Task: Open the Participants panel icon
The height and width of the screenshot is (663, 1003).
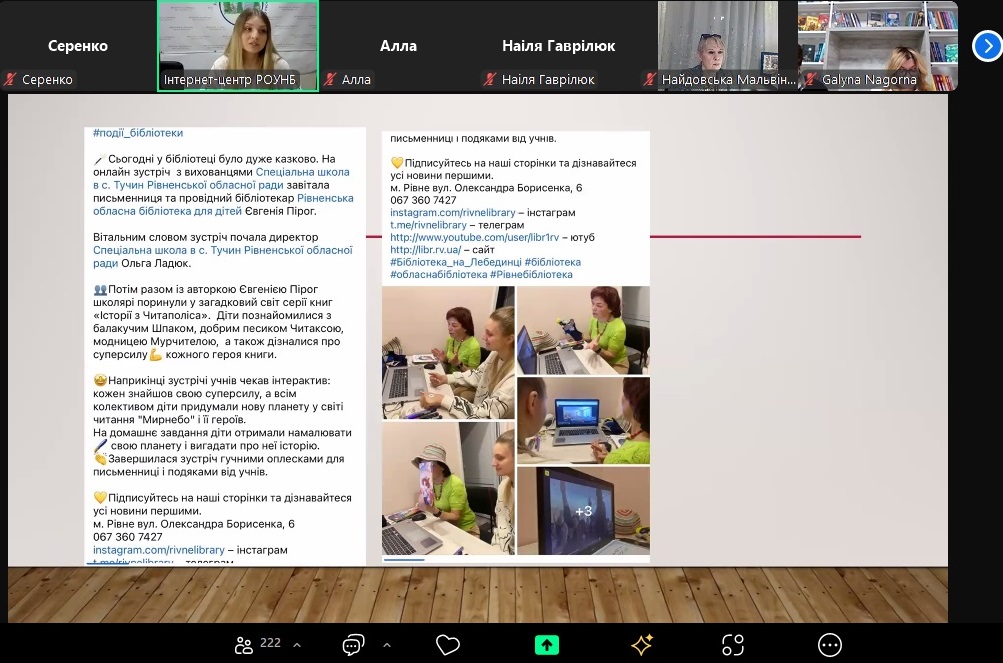Action: (x=244, y=645)
